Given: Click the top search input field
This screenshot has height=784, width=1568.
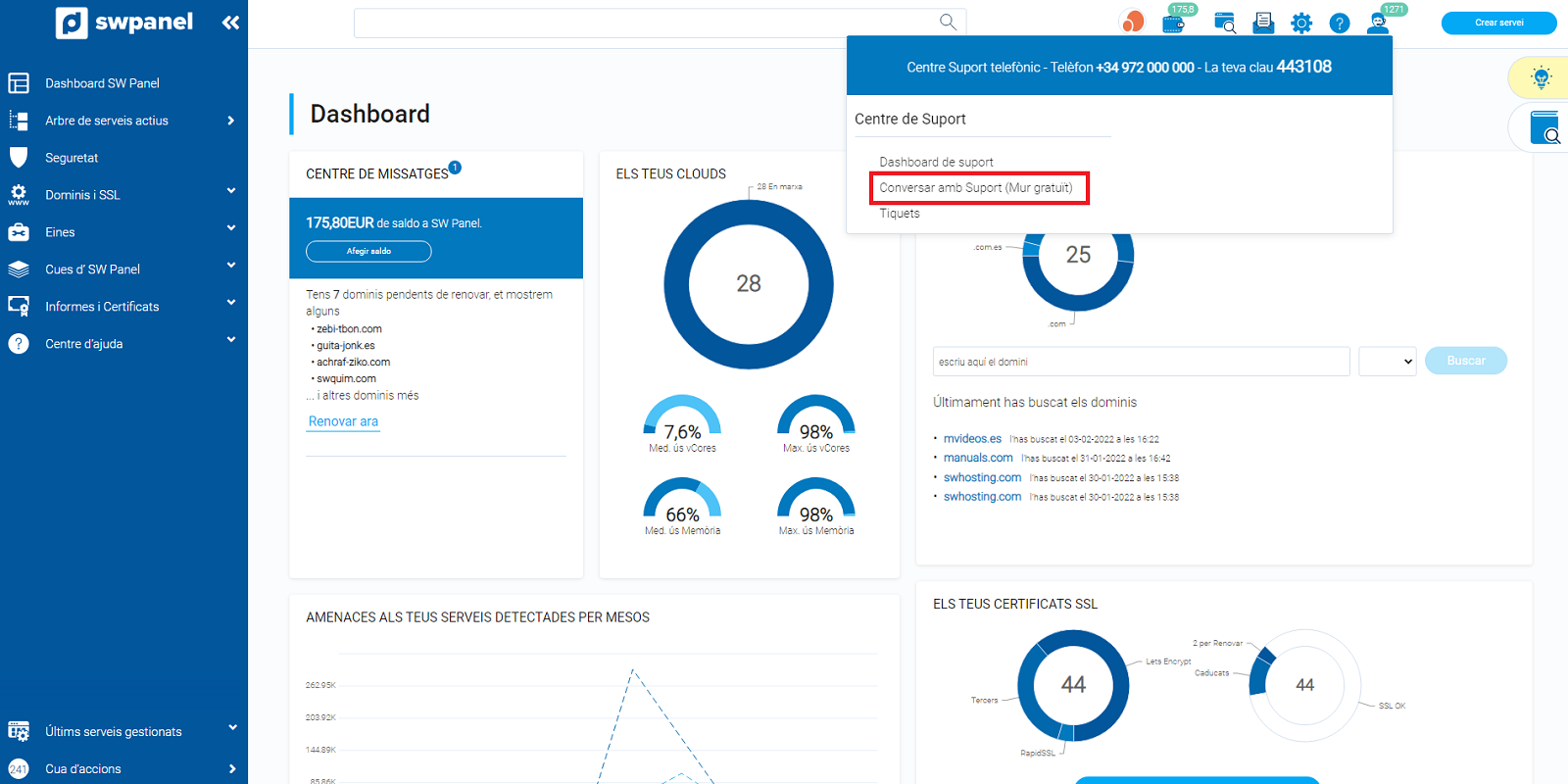Looking at the screenshot, I should click(660, 23).
